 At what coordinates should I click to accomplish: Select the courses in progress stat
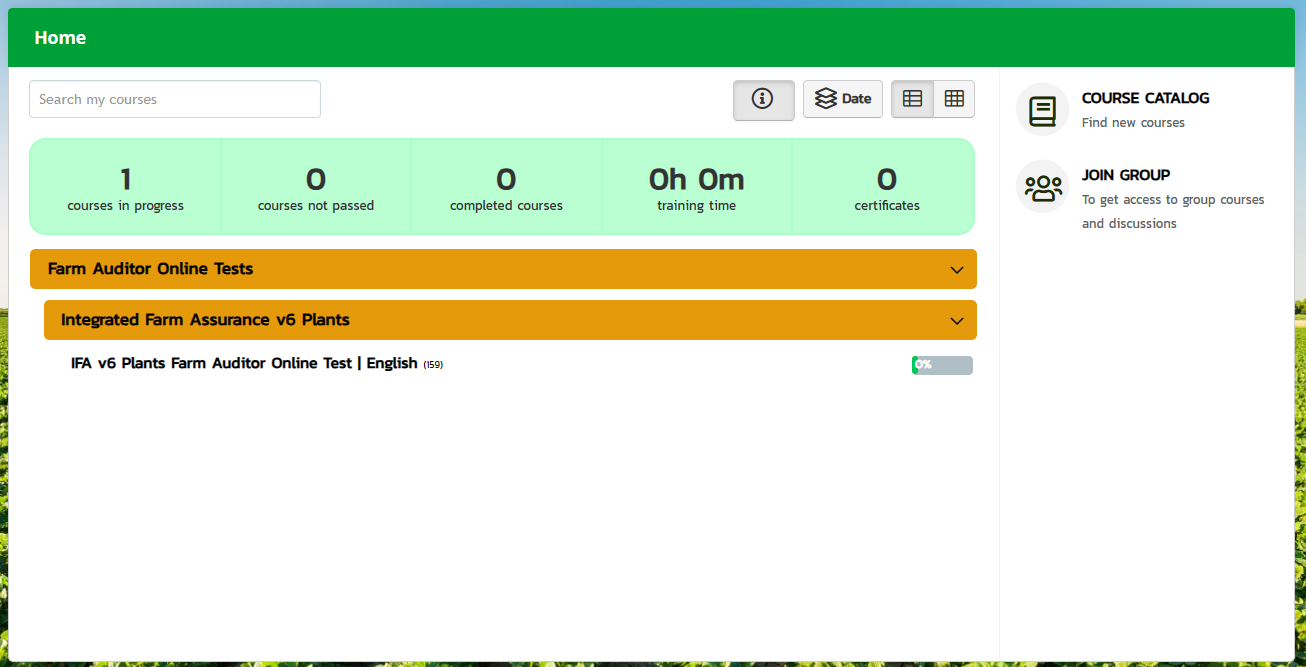click(126, 187)
